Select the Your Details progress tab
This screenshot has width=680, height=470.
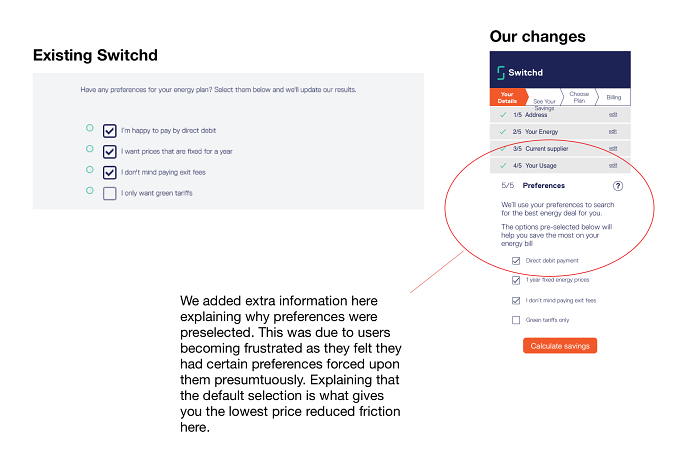(508, 97)
